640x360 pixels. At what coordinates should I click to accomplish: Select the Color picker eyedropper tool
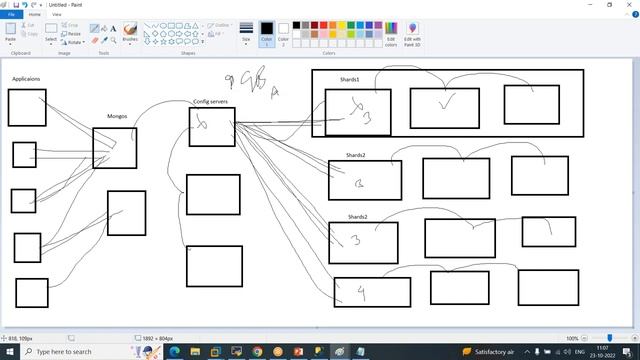click(104, 40)
